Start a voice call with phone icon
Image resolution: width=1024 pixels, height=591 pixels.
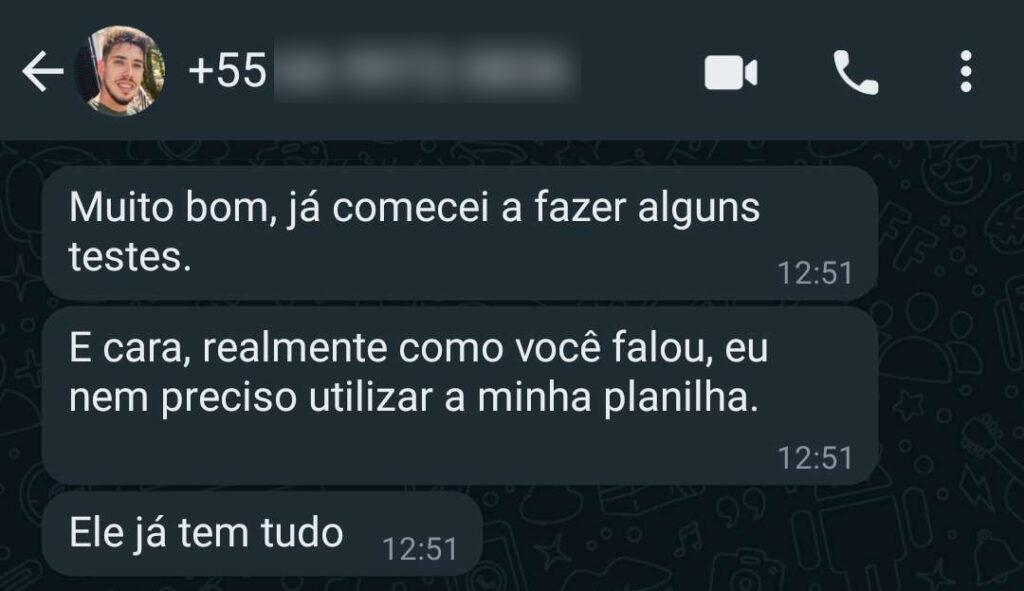tap(856, 72)
